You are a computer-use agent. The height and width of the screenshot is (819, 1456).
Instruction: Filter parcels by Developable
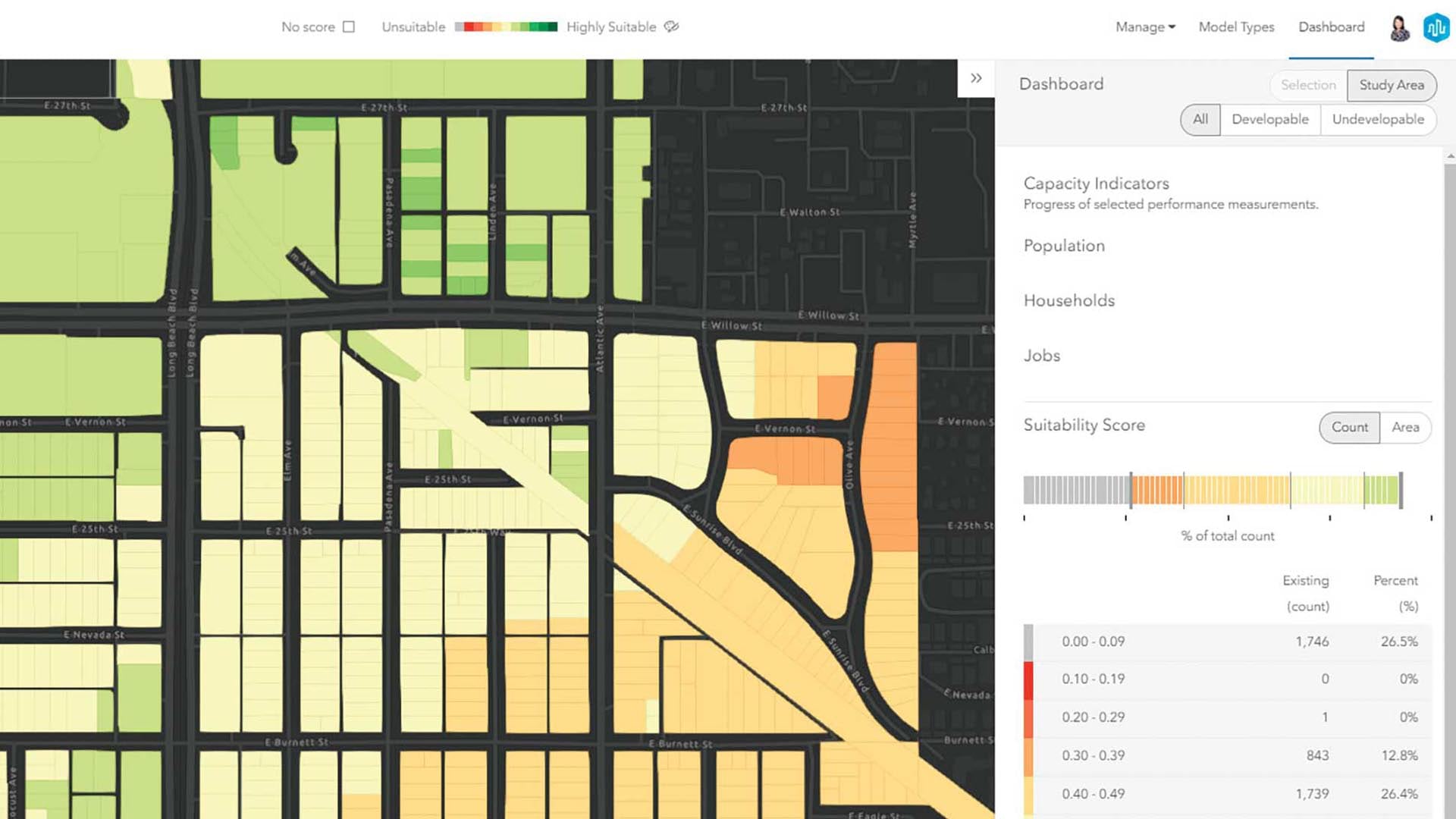pyautogui.click(x=1269, y=119)
